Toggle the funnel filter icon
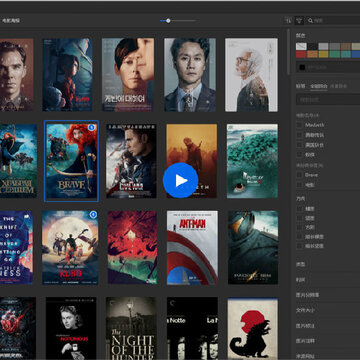This screenshot has height=360, width=360. pos(299,21)
